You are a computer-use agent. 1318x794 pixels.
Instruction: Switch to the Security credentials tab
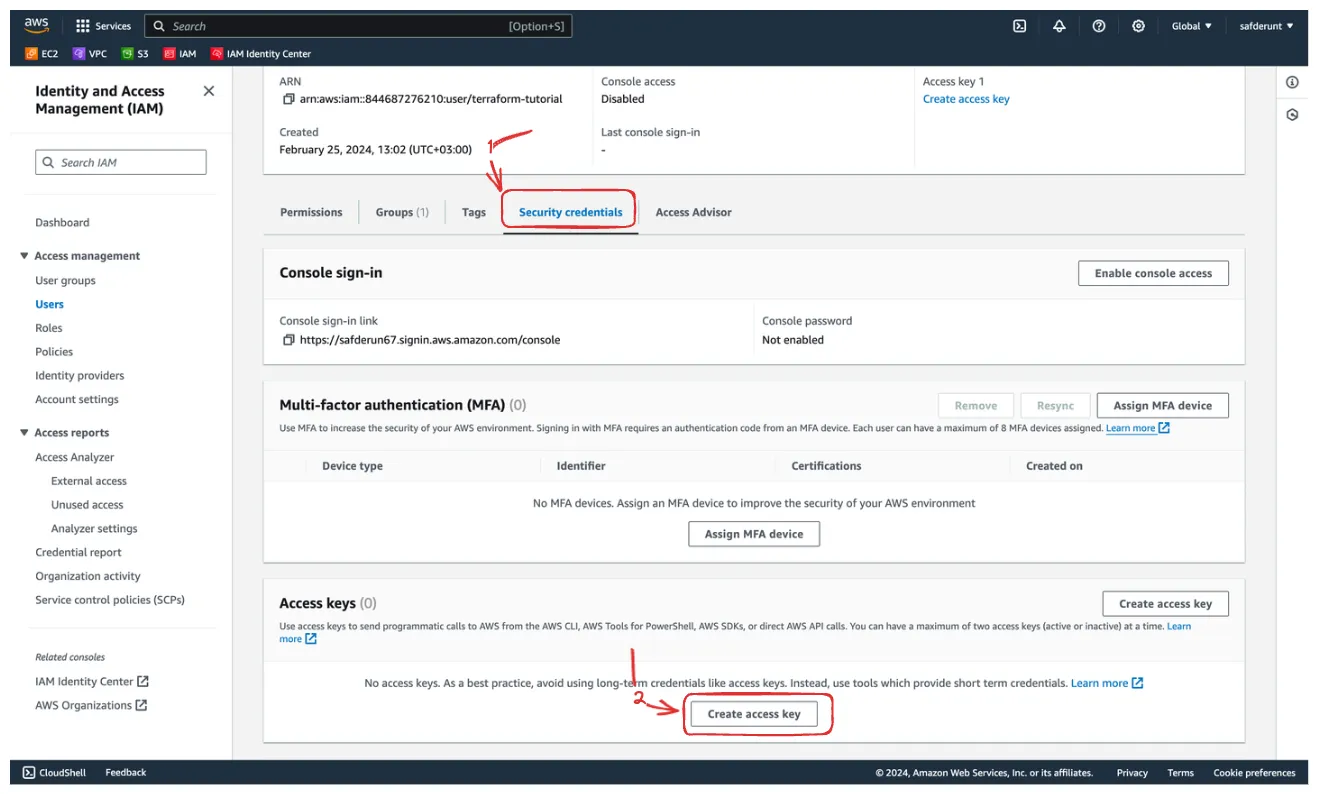point(570,212)
